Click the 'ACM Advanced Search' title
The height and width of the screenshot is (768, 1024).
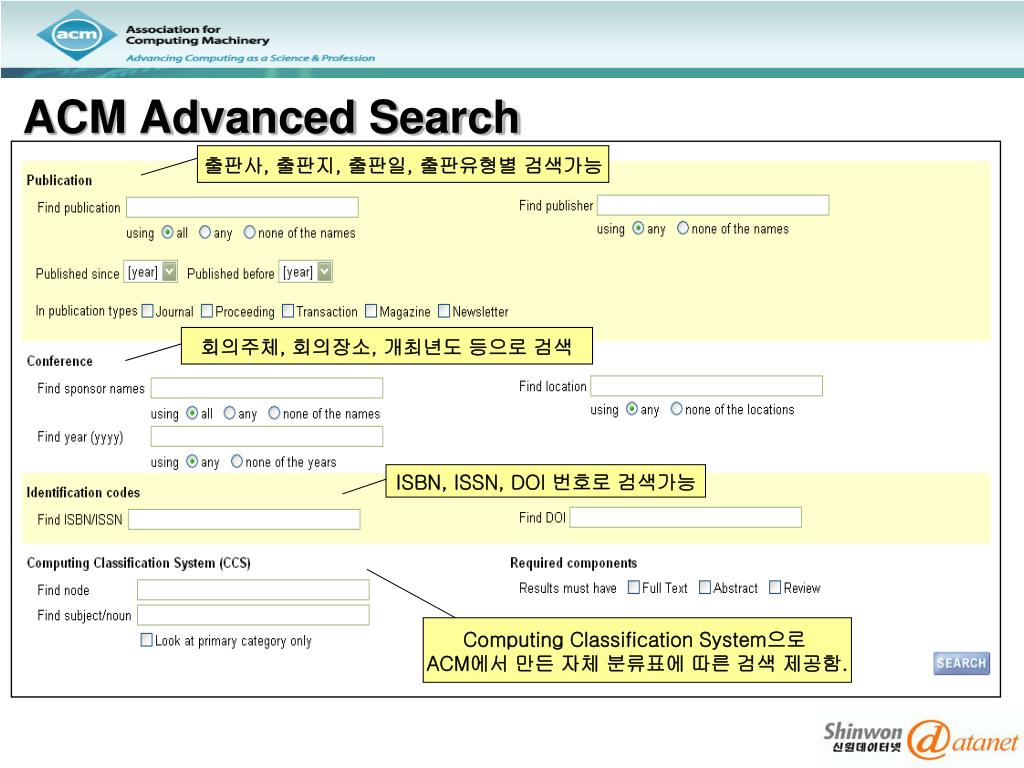(272, 117)
